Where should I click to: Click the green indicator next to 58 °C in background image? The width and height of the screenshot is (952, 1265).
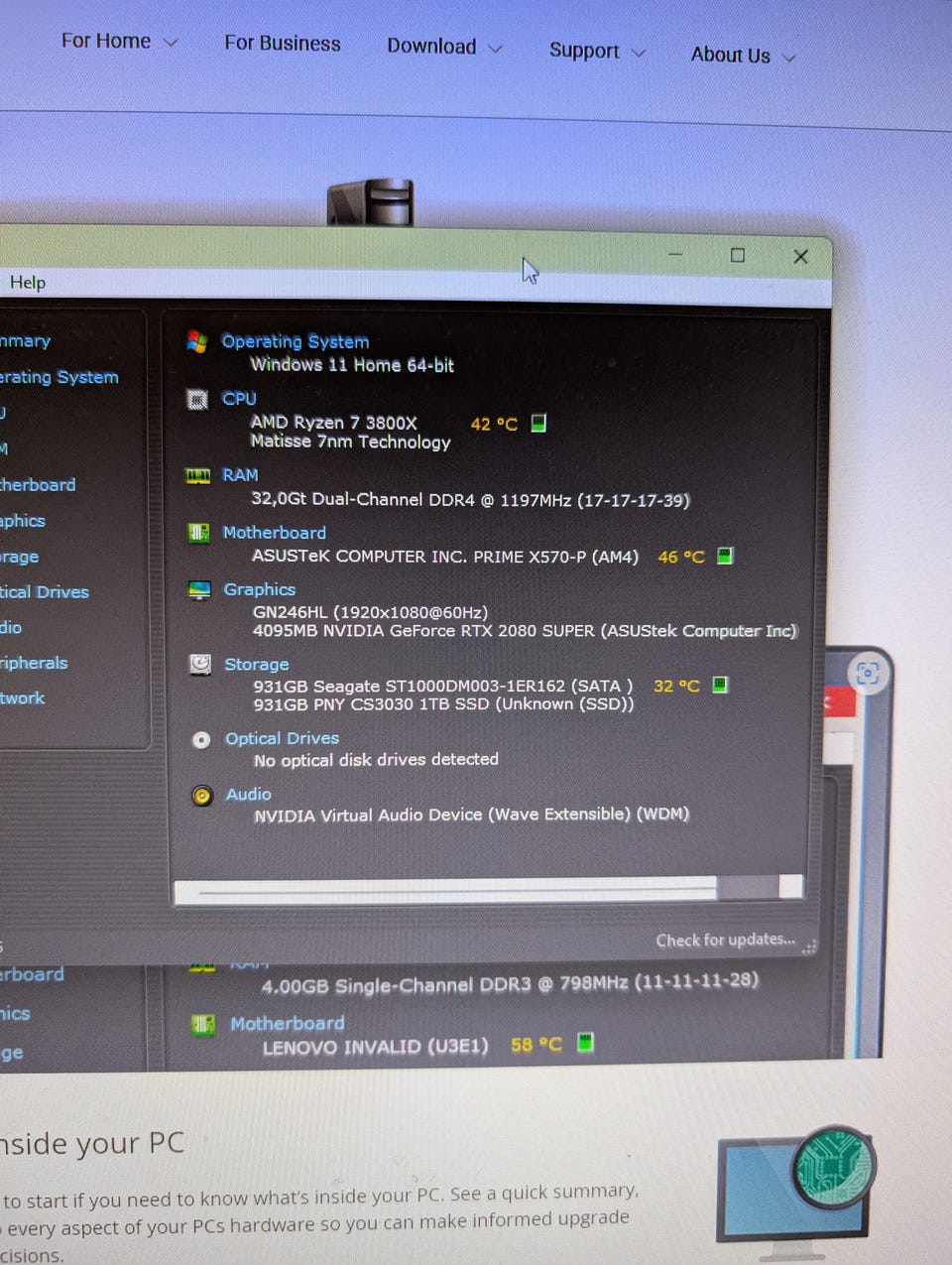click(x=585, y=1043)
